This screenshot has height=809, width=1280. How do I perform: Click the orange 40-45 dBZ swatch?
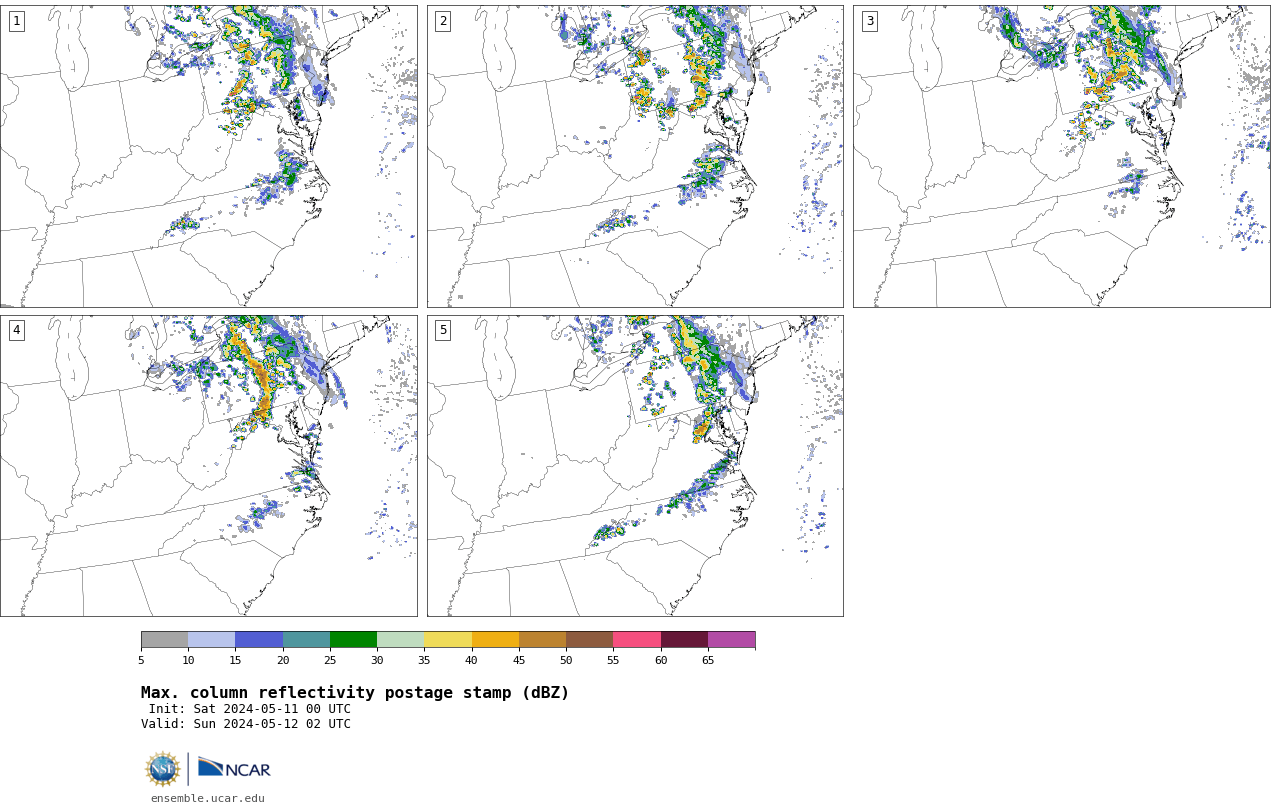point(495,640)
